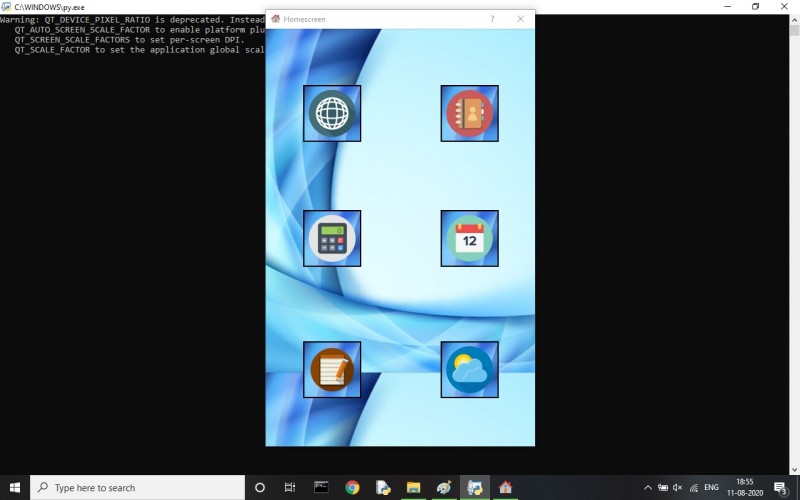Click the console scrollbar down arrow
The height and width of the screenshot is (500, 800).
pyautogui.click(x=794, y=469)
